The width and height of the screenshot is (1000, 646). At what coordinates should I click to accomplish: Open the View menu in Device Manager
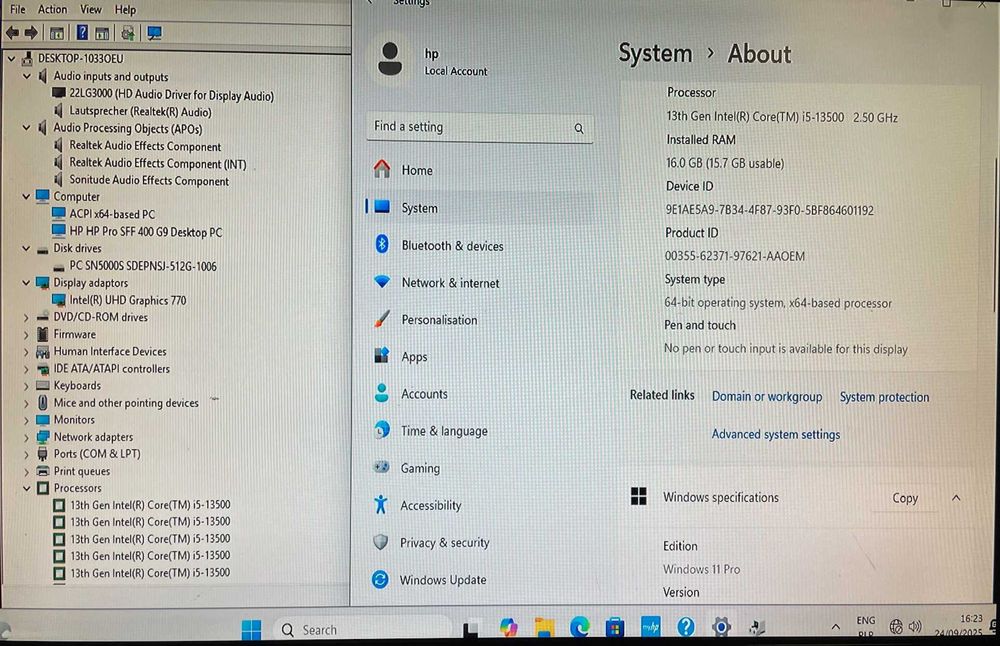[x=91, y=9]
